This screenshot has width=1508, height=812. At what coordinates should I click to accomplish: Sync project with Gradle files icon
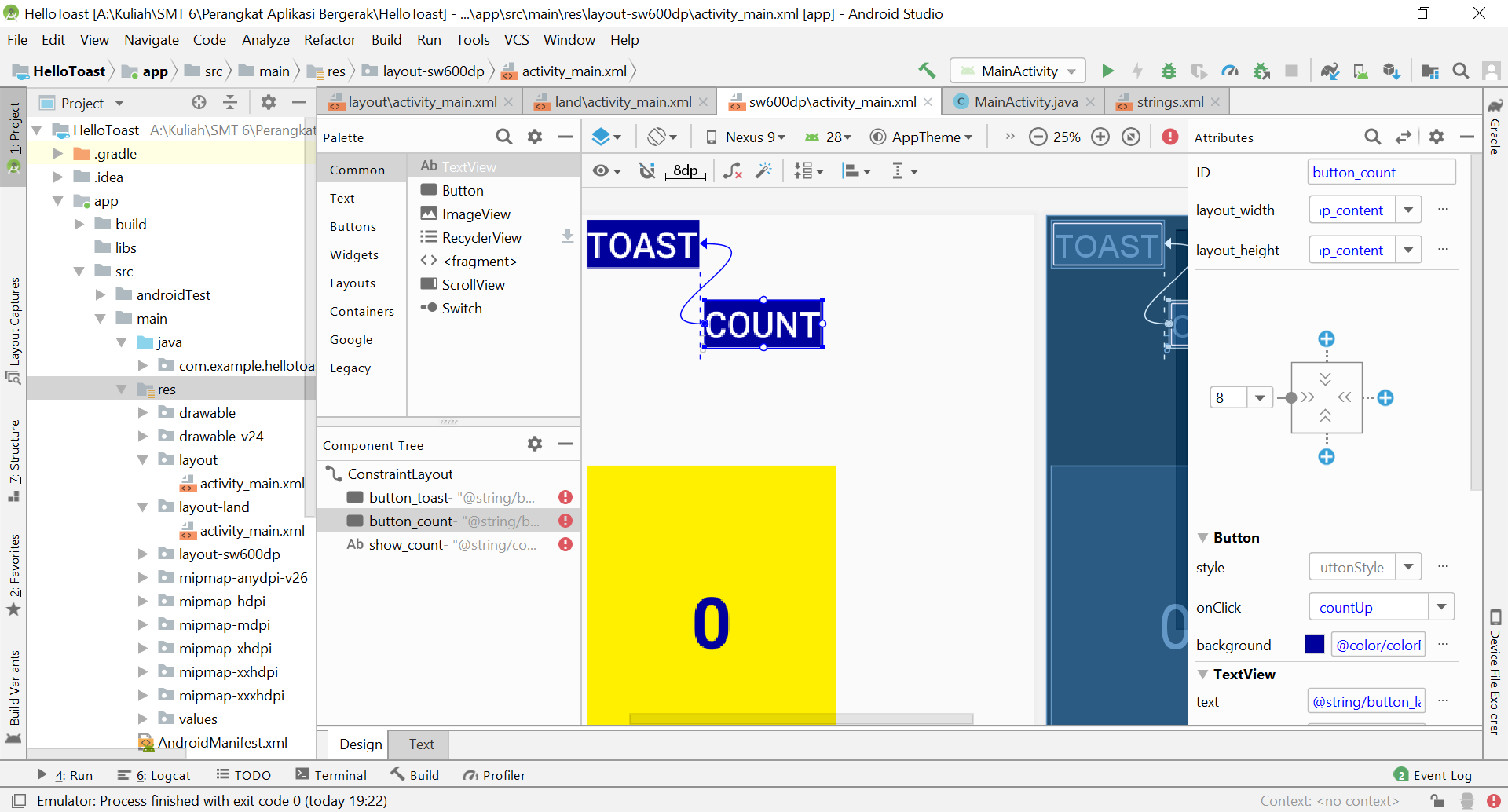pyautogui.click(x=1330, y=71)
